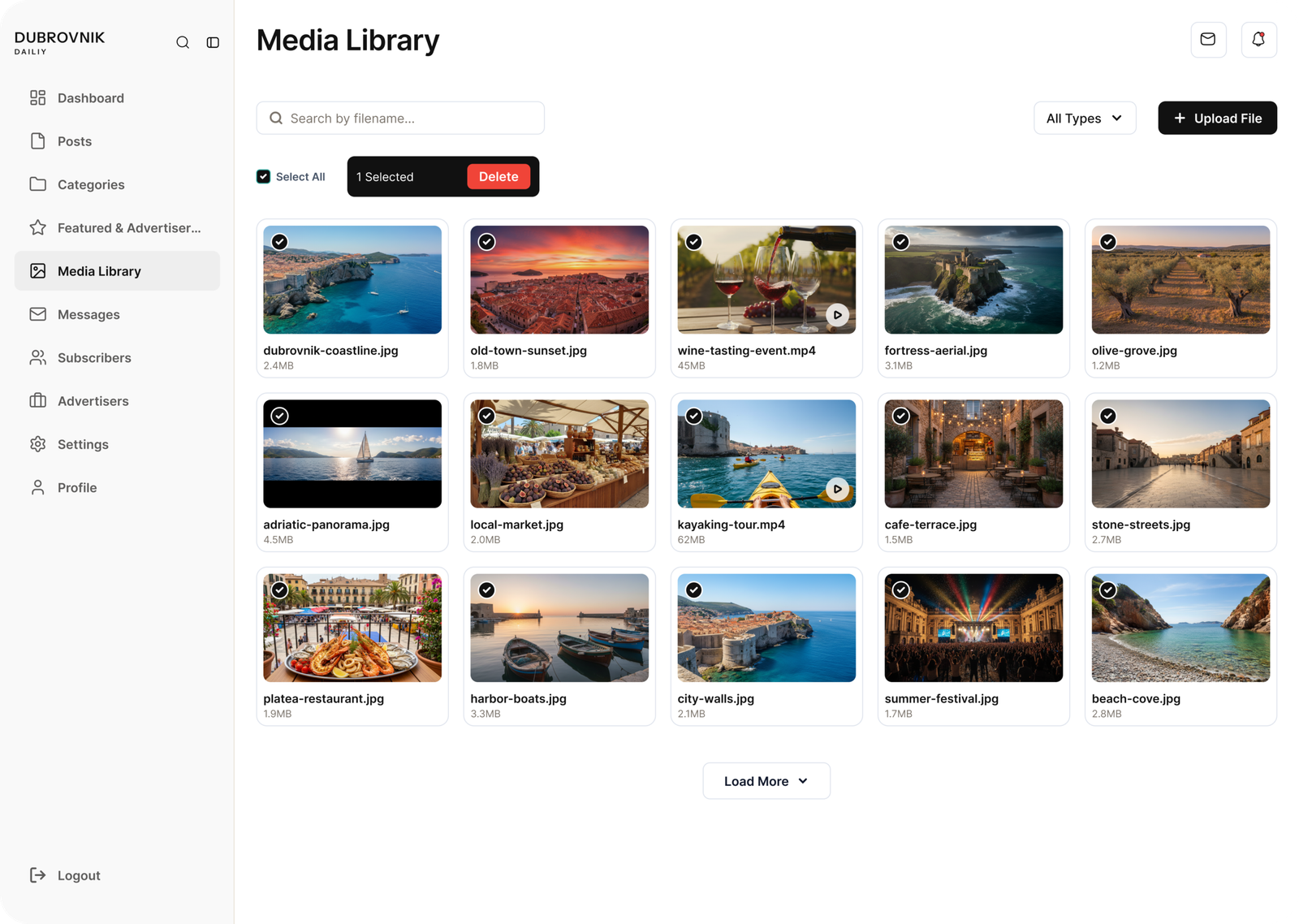Click the Posts document icon
The width and height of the screenshot is (1299, 924).
tap(38, 141)
